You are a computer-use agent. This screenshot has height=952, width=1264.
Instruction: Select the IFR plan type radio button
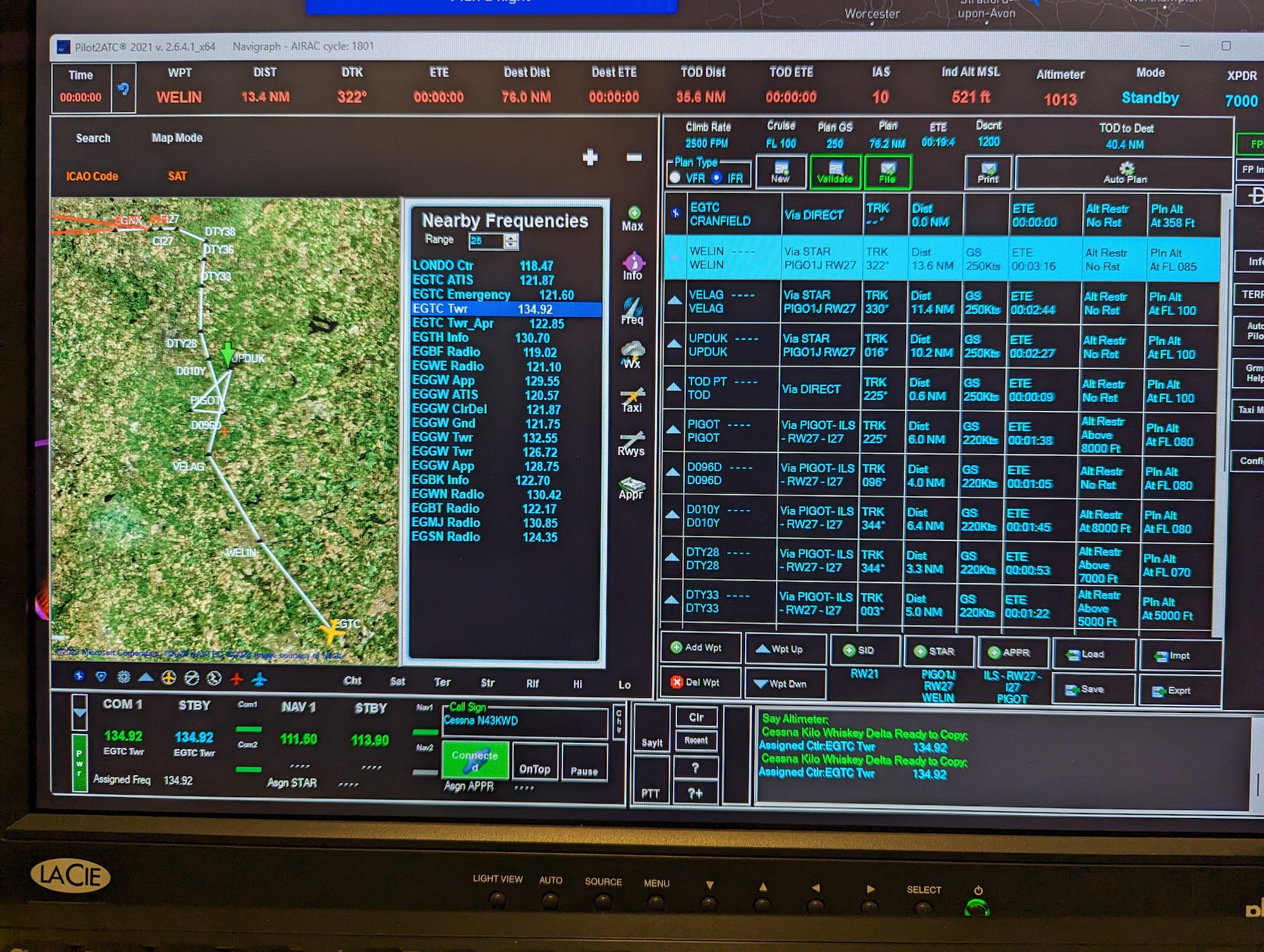click(x=716, y=178)
